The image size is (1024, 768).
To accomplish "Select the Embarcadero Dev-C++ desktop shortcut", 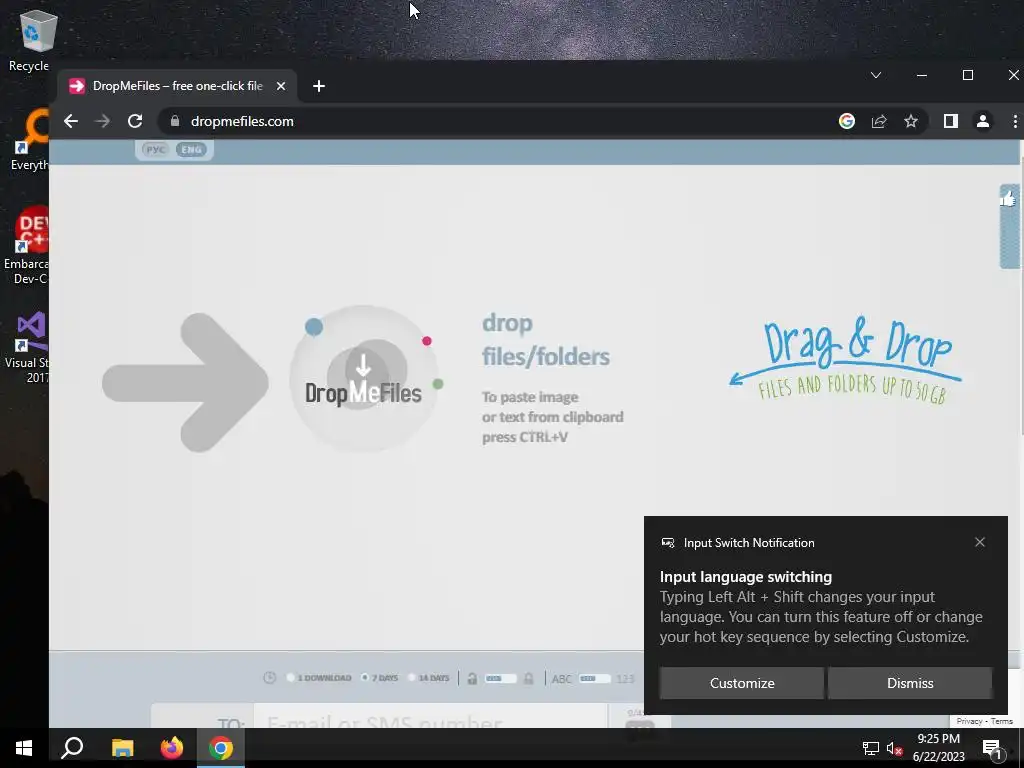I will [27, 245].
